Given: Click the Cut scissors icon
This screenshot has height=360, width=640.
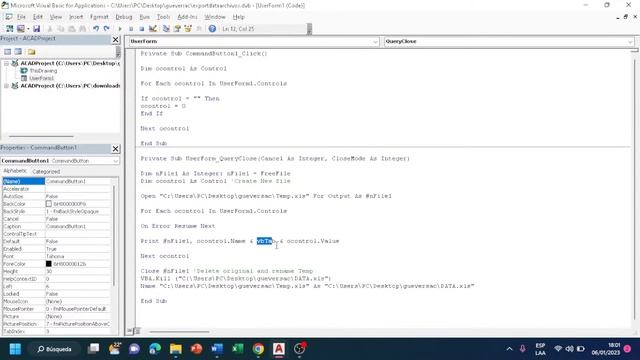Looking at the screenshot, I should 50,29.
